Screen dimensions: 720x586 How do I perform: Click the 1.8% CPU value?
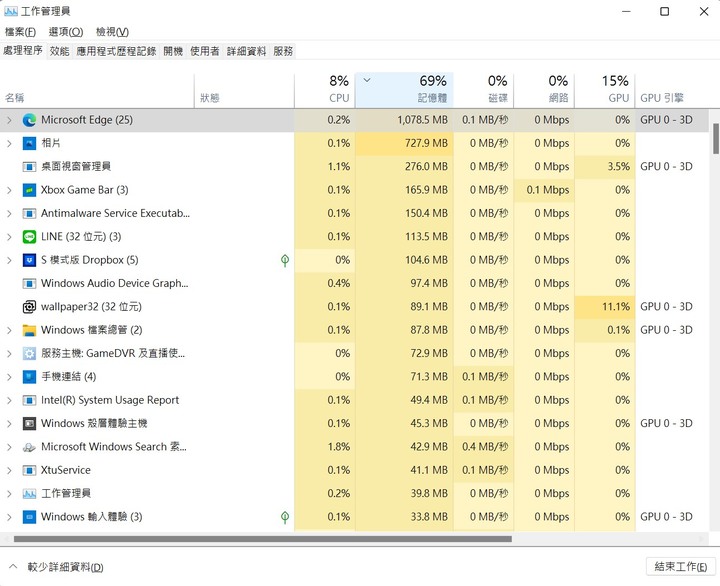339,447
